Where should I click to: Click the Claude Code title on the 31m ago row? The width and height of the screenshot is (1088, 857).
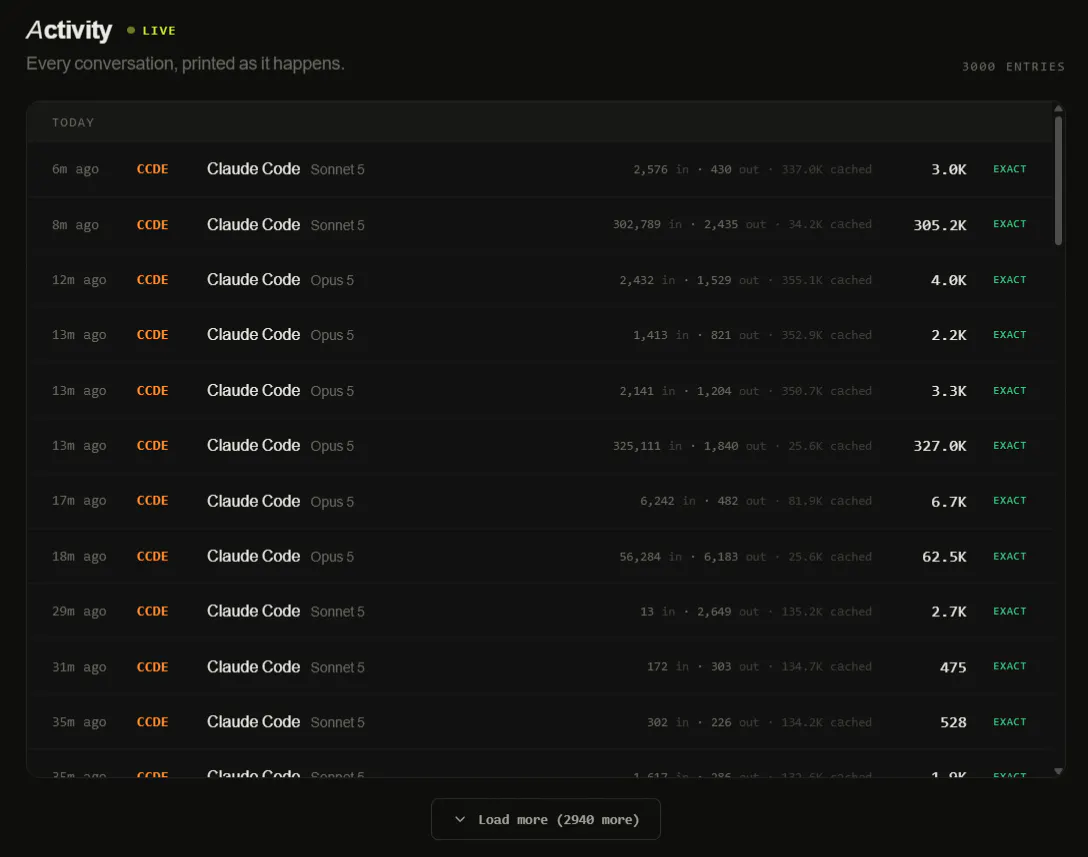click(253, 667)
